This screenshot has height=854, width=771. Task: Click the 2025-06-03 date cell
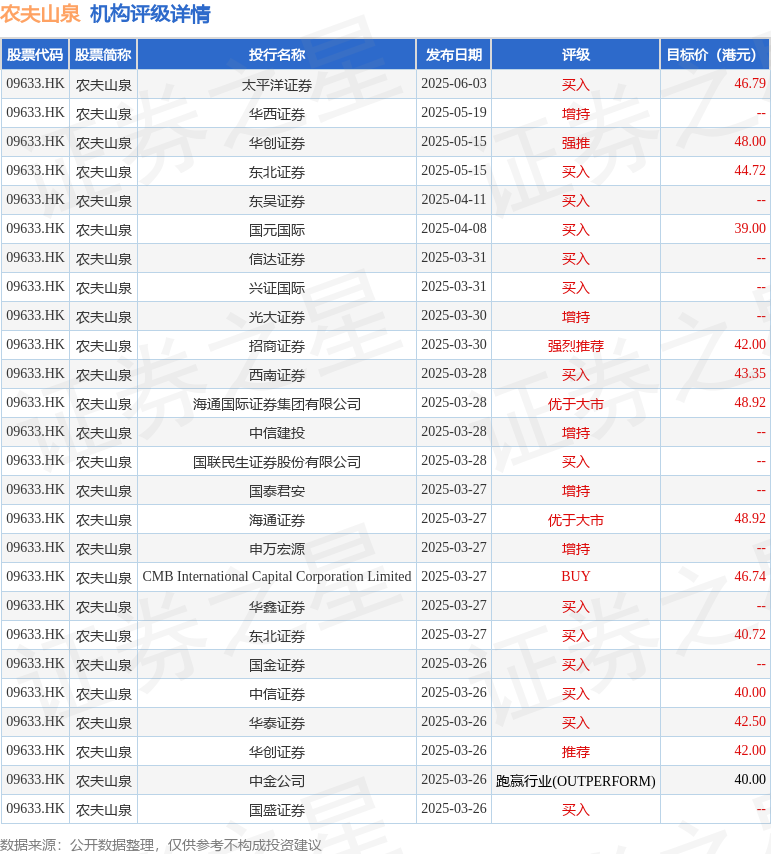click(454, 84)
